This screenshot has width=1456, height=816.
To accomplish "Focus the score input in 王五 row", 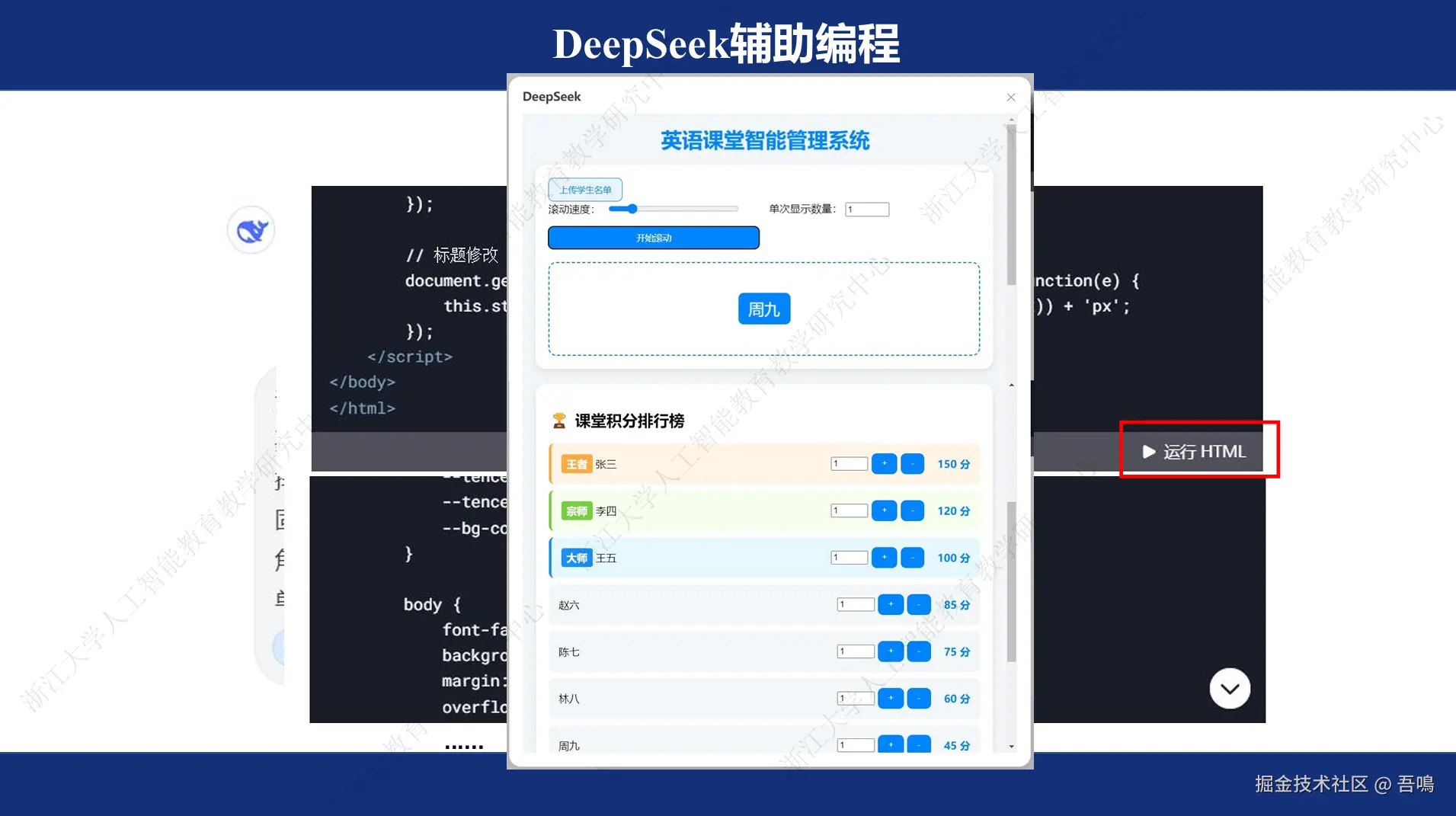I will pos(849,558).
